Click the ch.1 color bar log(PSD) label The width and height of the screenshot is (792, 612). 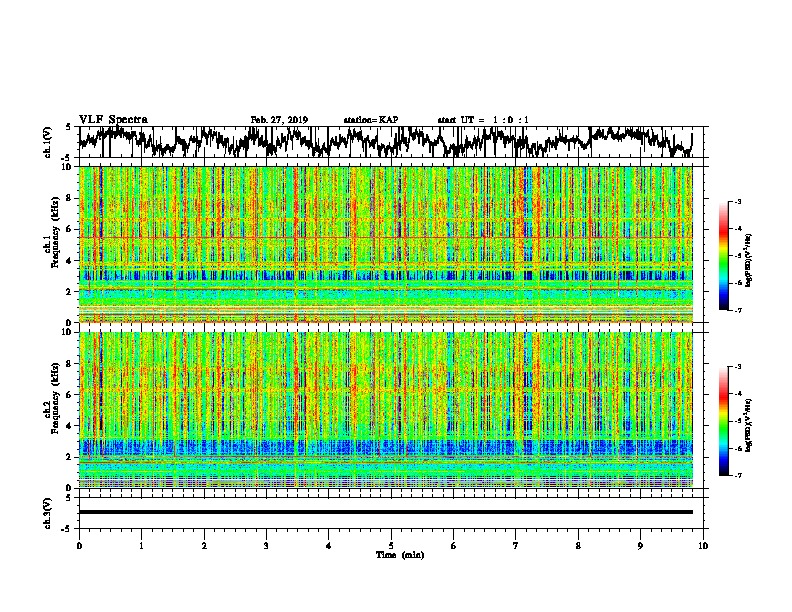coord(748,260)
